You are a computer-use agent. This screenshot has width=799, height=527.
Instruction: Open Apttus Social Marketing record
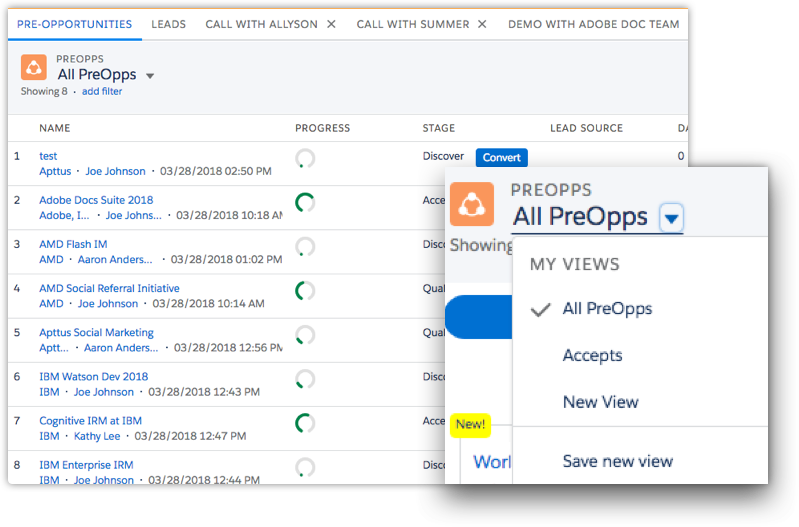click(96, 332)
